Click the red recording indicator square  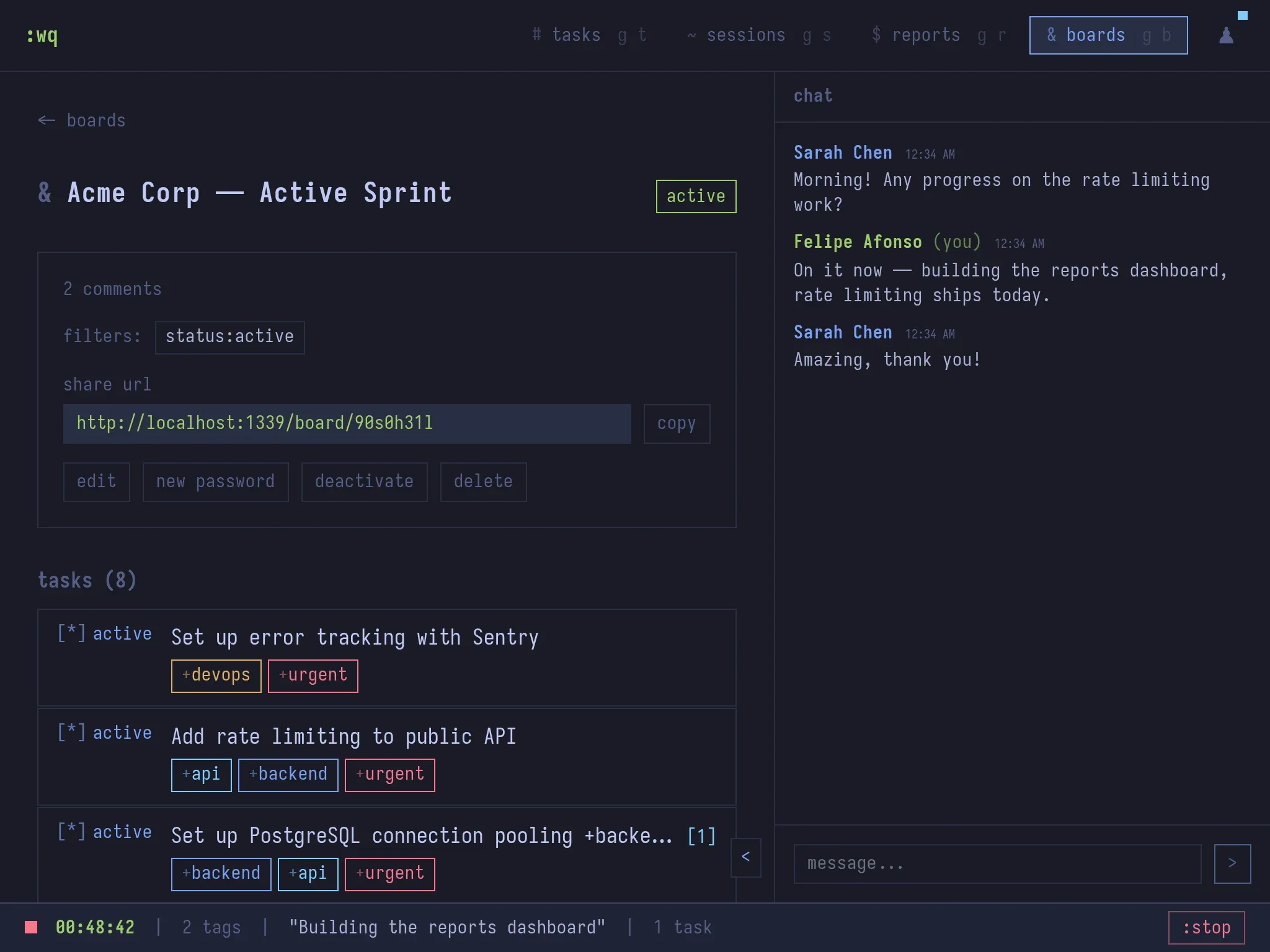coord(31,927)
